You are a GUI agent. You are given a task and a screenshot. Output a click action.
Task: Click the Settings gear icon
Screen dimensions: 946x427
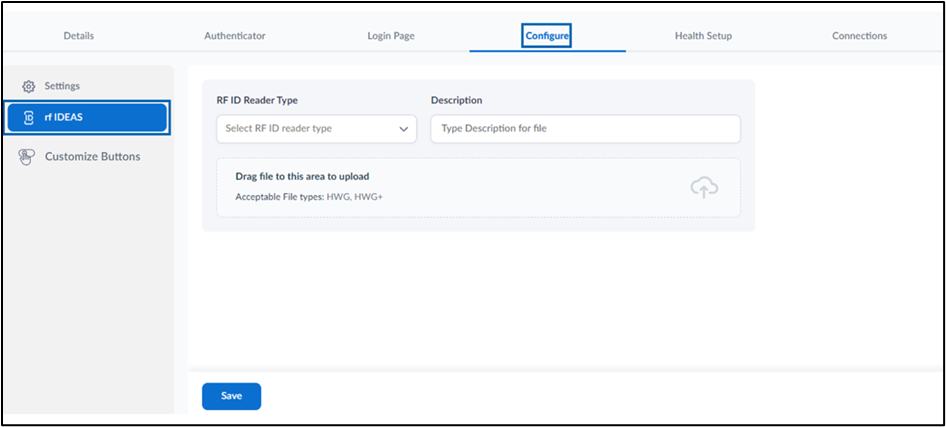[28, 86]
